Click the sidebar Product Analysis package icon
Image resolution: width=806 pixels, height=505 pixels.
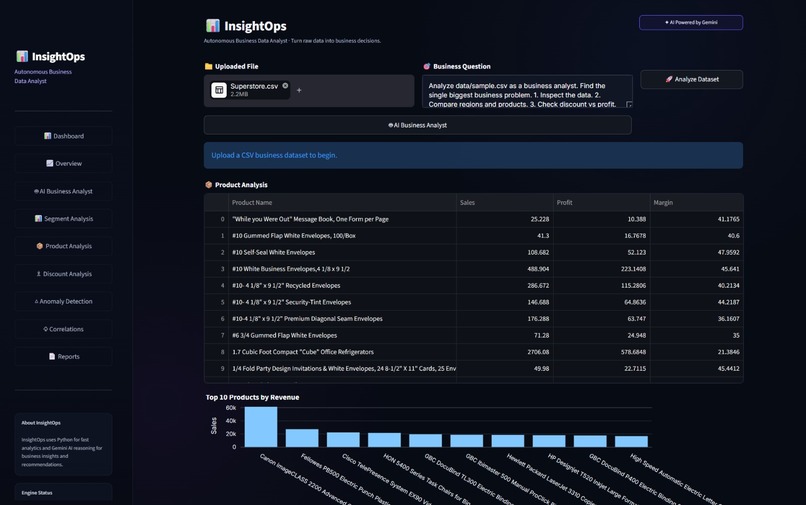pos(40,246)
